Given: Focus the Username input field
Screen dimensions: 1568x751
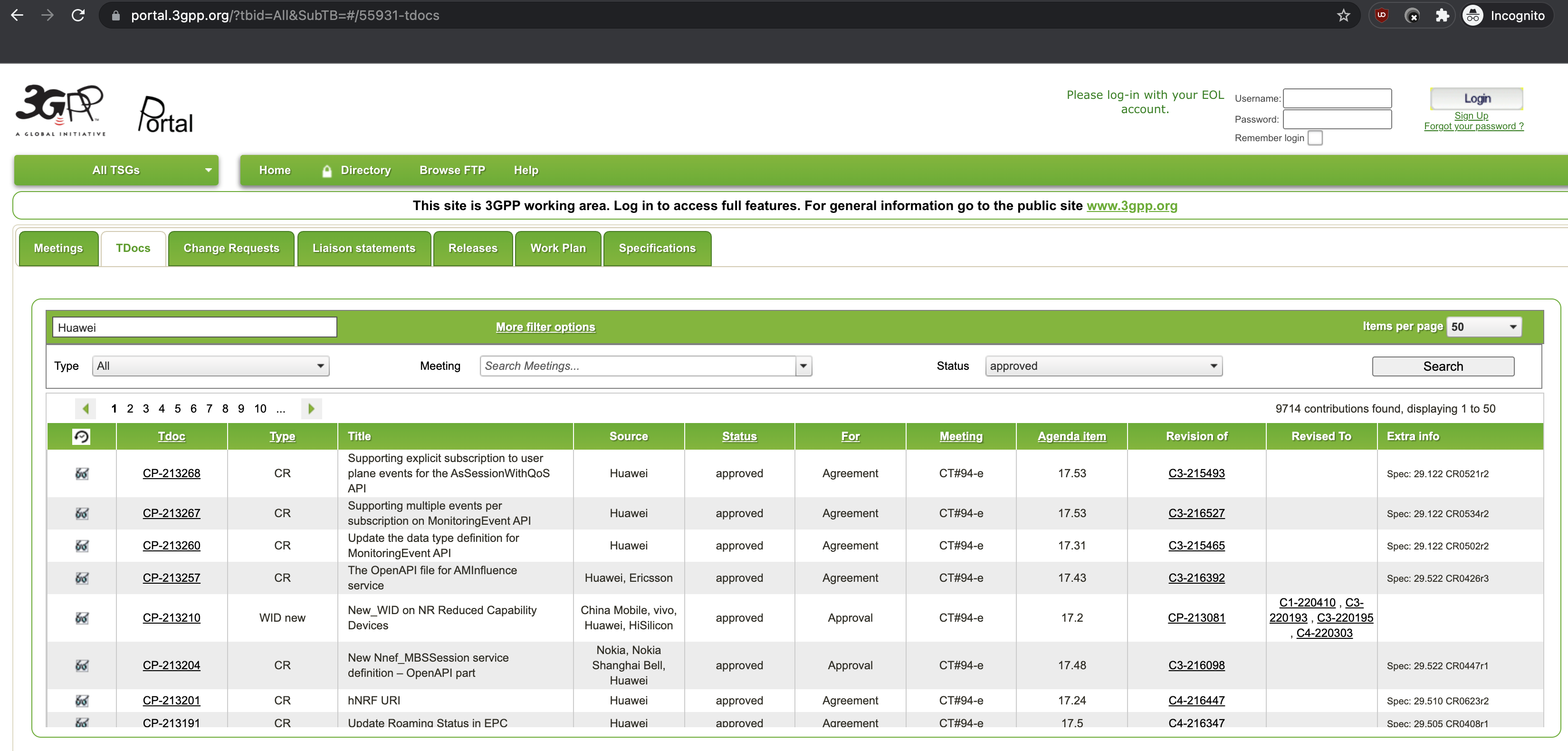Looking at the screenshot, I should 1337,99.
